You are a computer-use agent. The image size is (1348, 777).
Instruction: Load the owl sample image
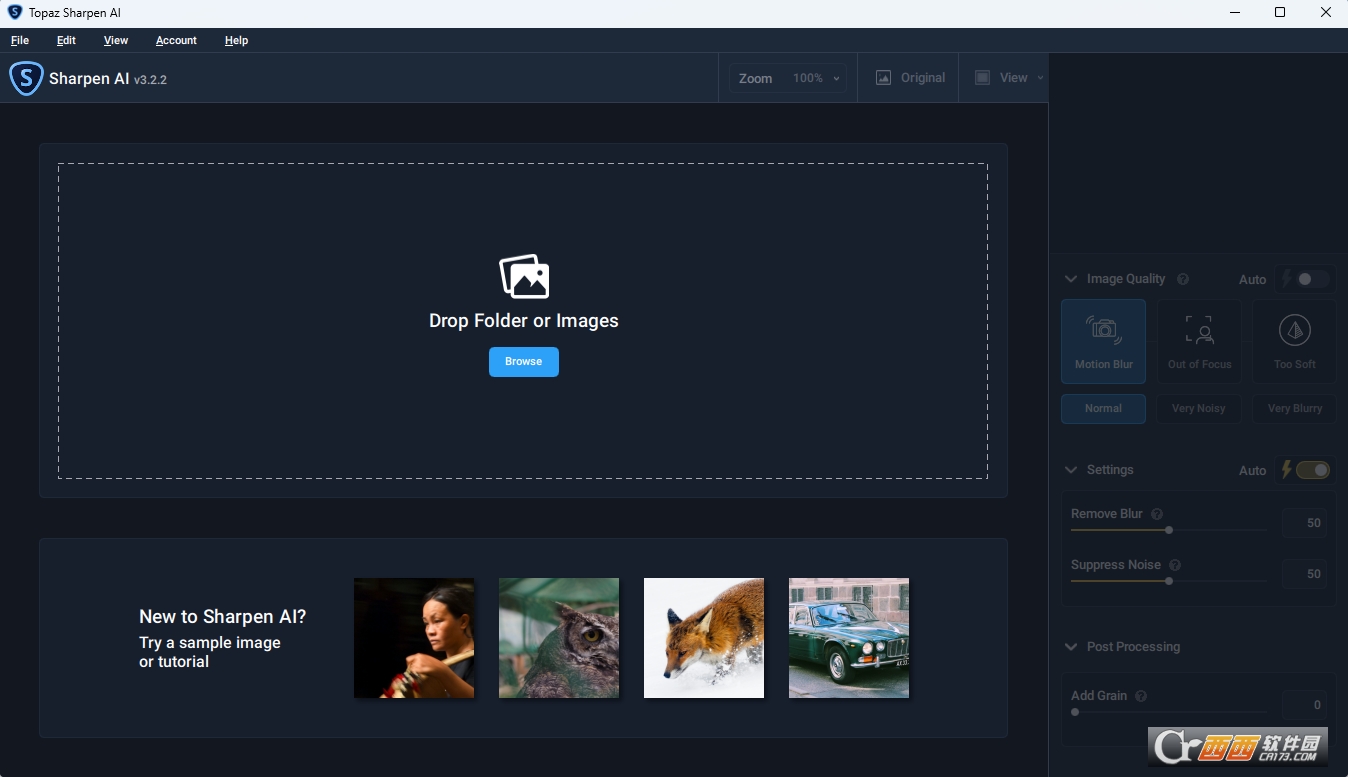559,638
